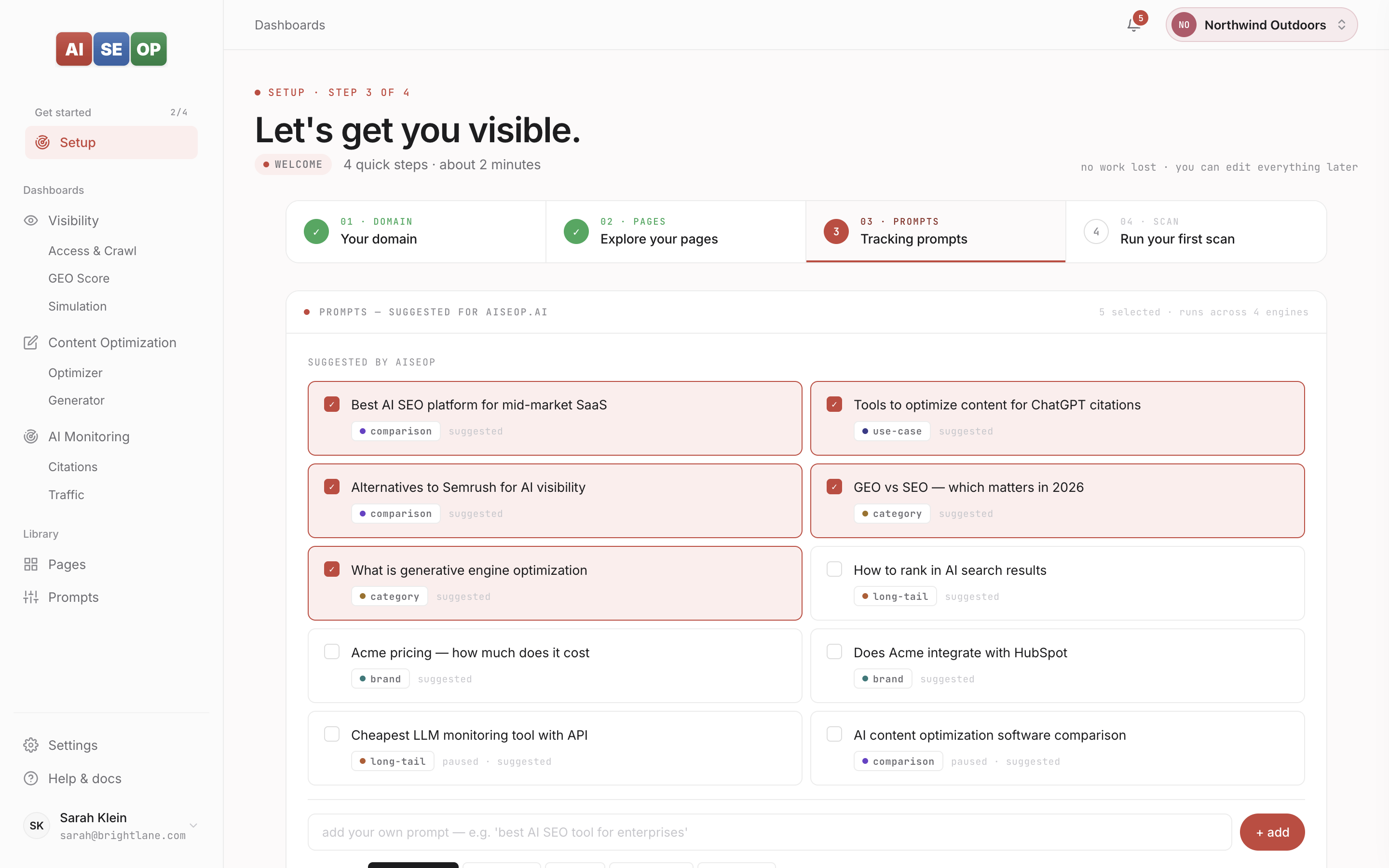The width and height of the screenshot is (1389, 868).
Task: Open Prompts library
Action: tap(73, 597)
